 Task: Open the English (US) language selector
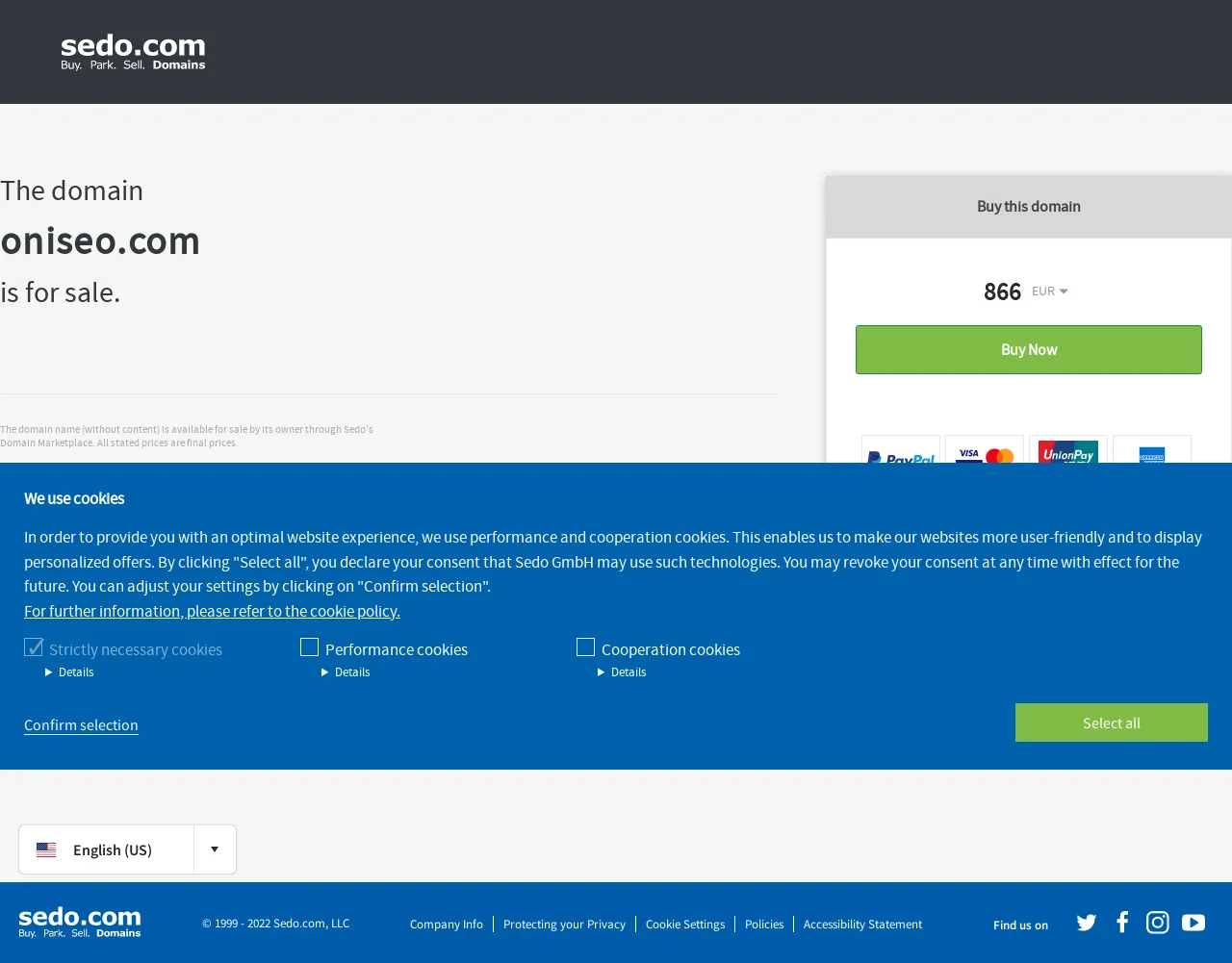(x=127, y=849)
